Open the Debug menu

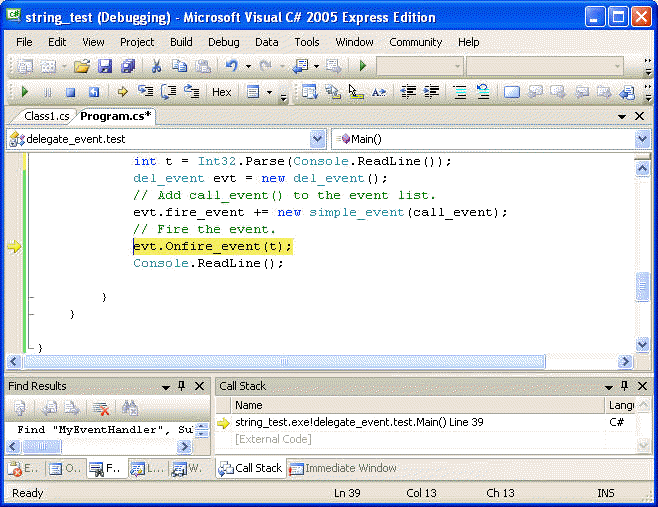coord(223,42)
